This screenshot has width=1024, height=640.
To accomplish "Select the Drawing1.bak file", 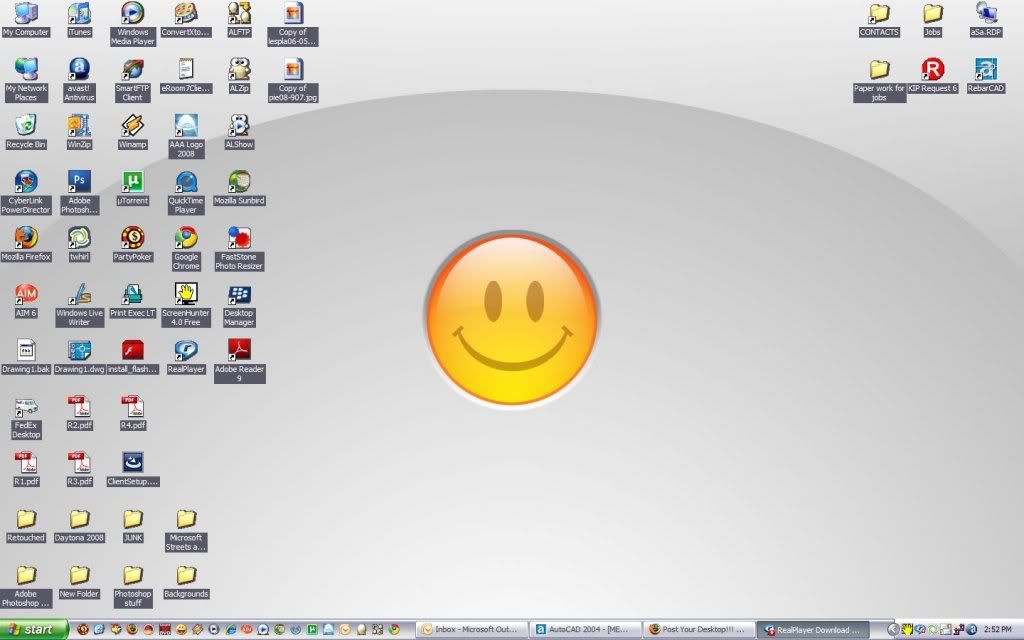I will (25, 357).
